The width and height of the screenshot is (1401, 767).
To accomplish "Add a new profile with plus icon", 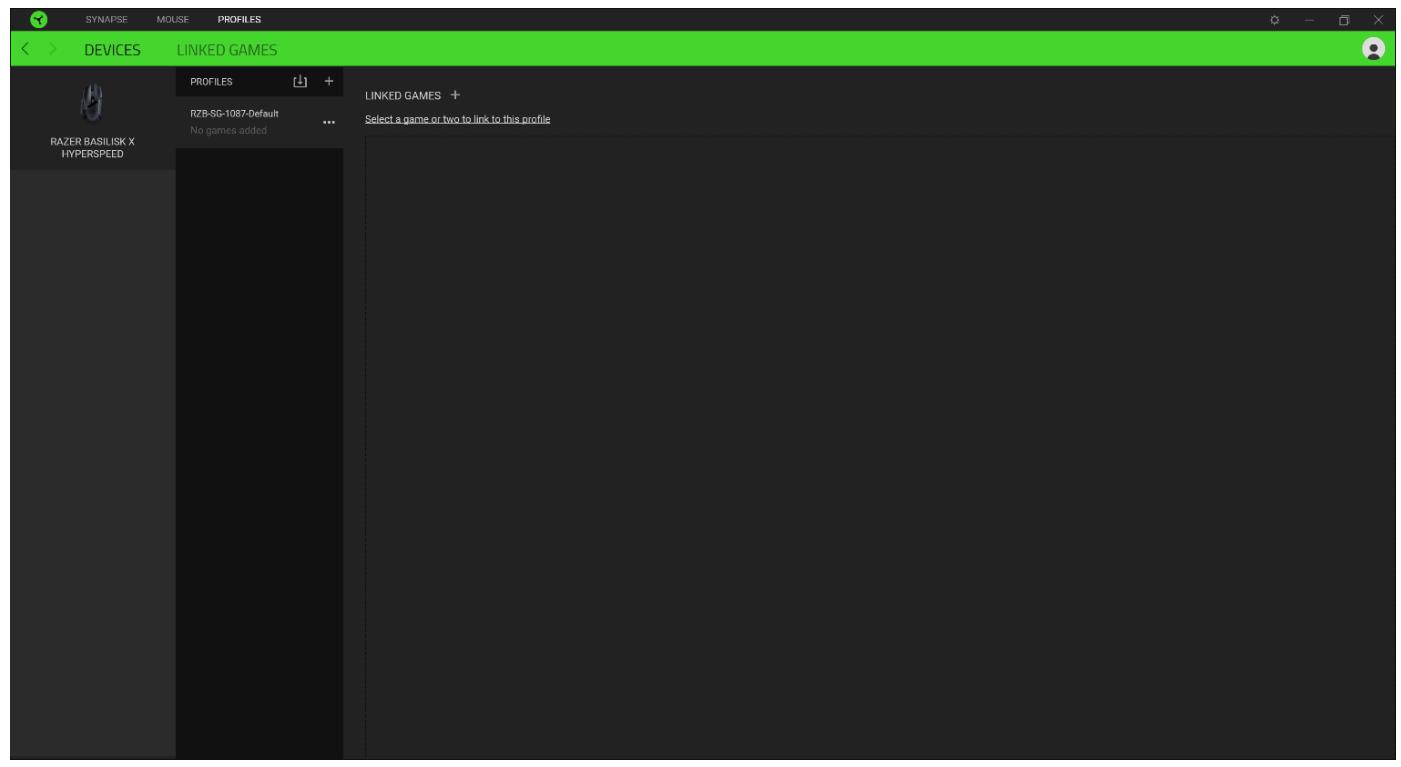I will click(330, 81).
